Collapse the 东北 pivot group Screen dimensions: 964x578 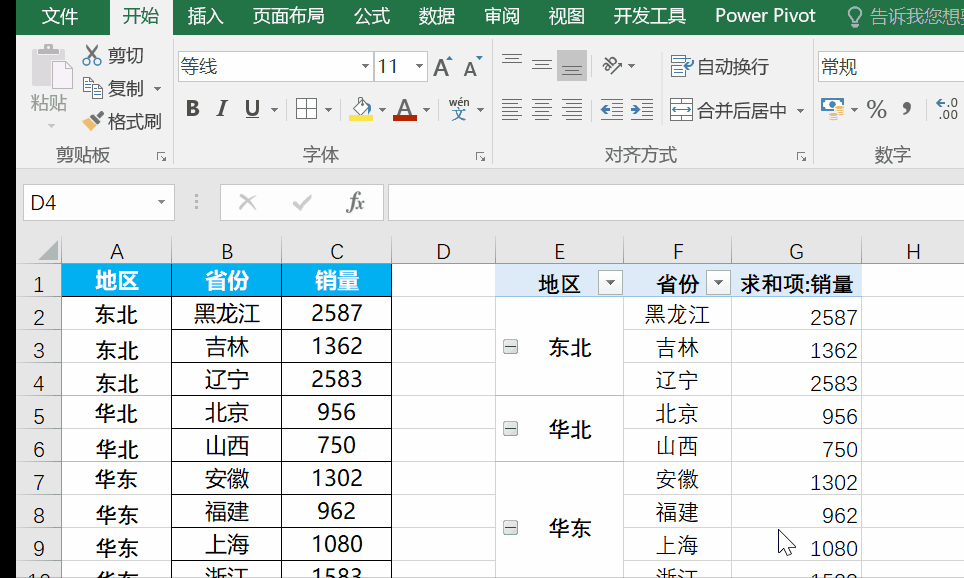510,347
